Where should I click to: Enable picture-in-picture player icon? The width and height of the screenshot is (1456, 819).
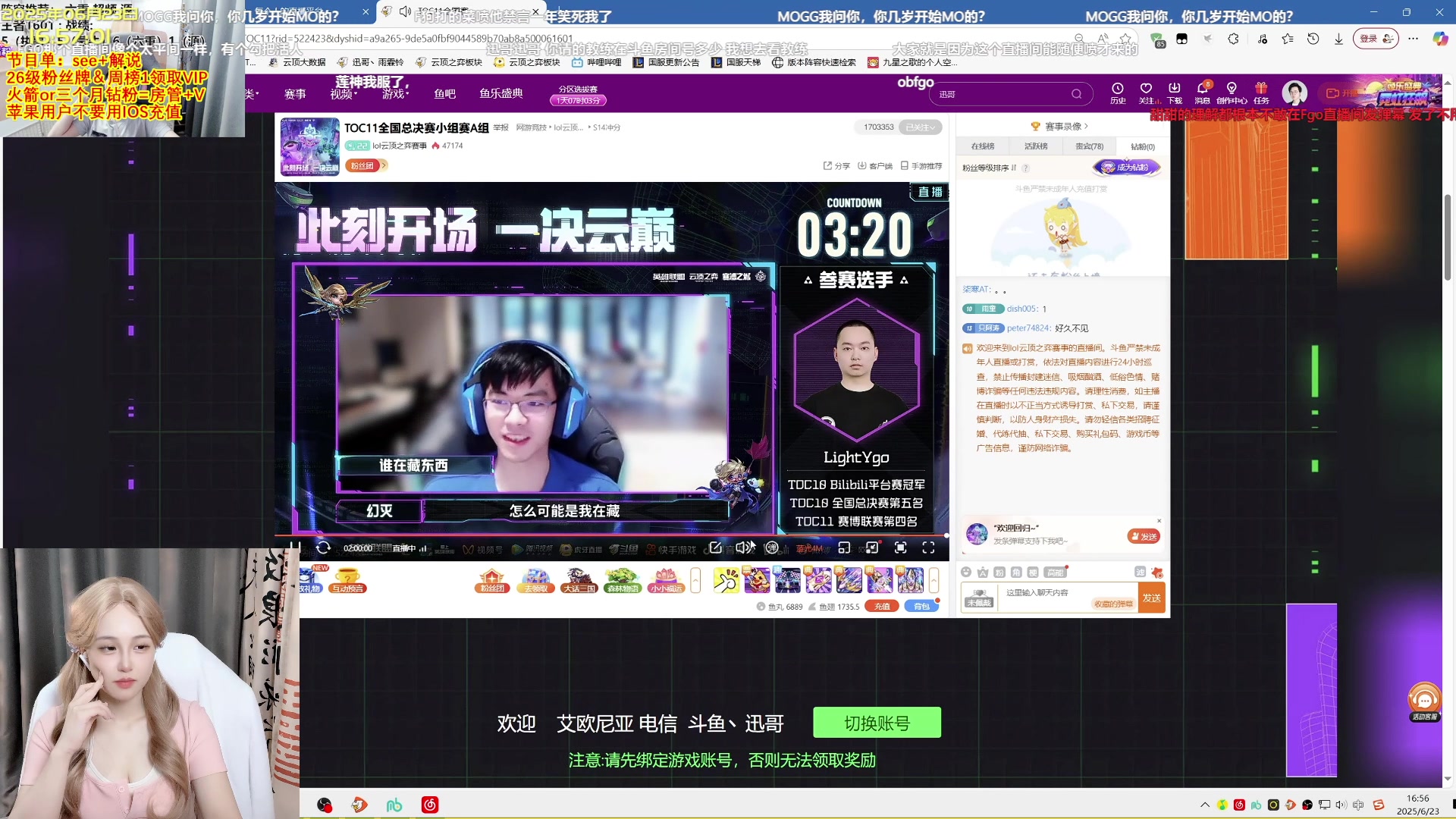point(872,548)
